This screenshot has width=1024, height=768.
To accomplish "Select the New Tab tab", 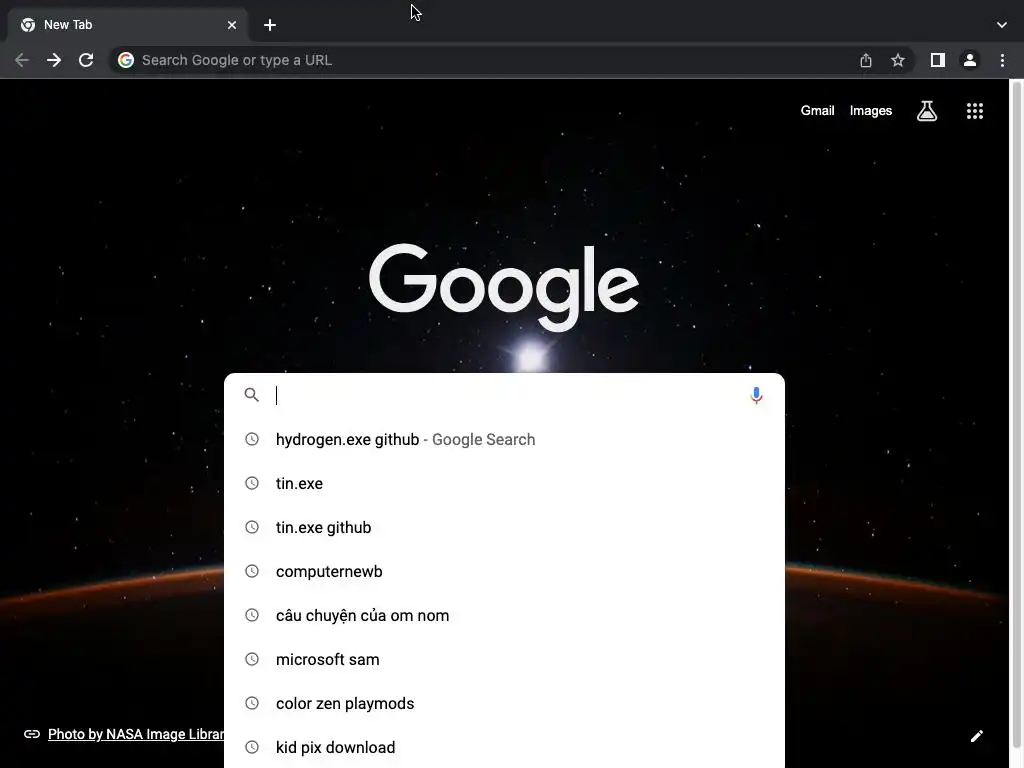I will (127, 25).
